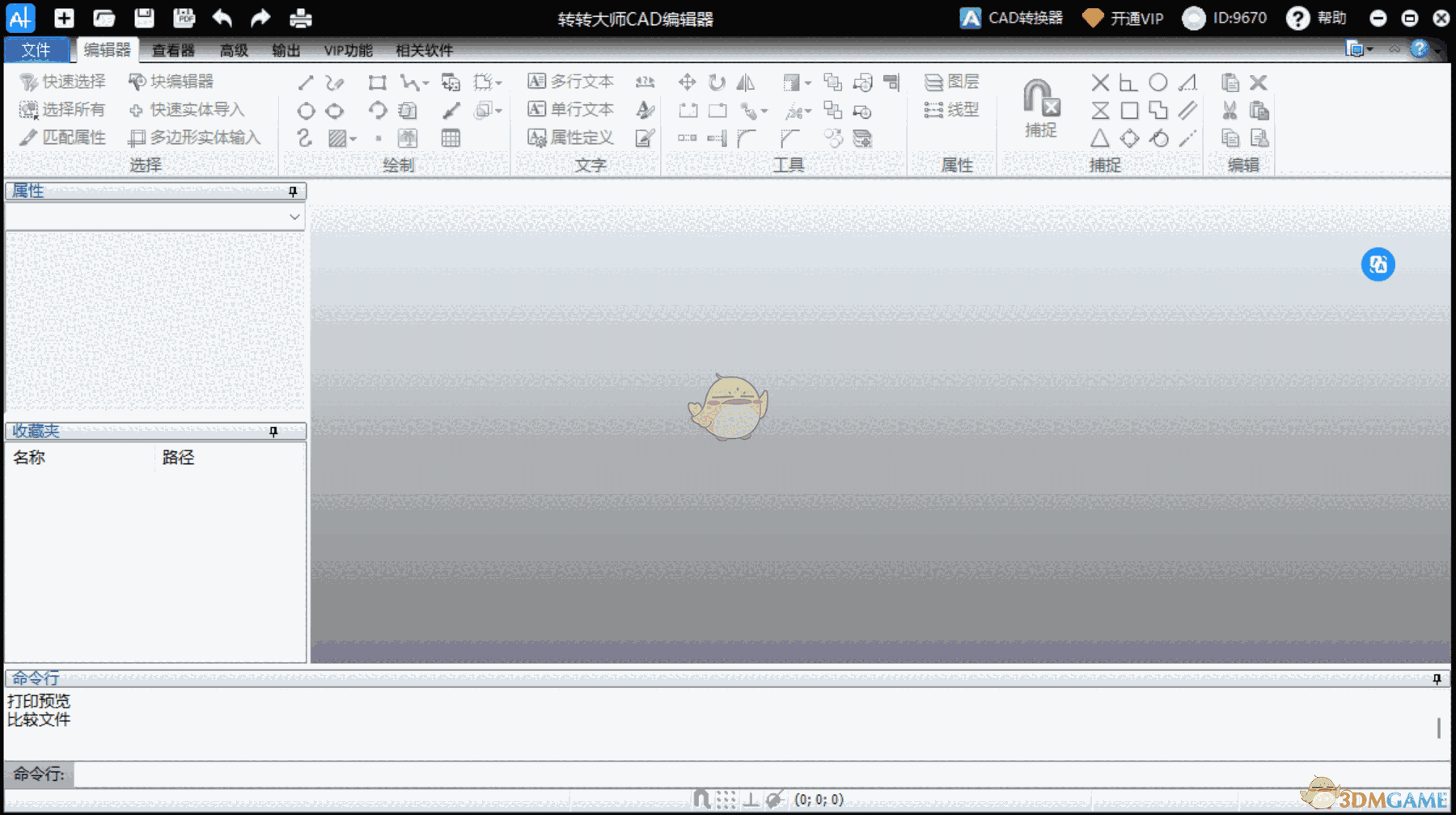
Task: Toggle the orthogonal mode icon in status bar
Action: 752,799
